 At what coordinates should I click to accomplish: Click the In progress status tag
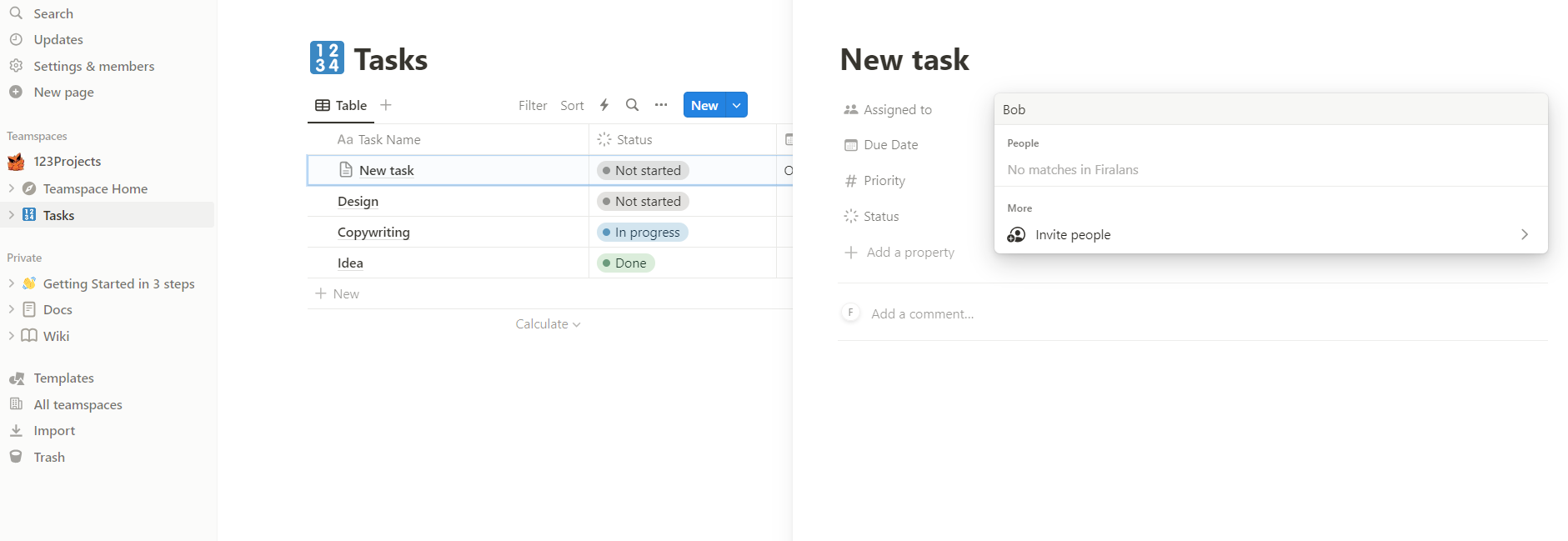[x=642, y=233]
